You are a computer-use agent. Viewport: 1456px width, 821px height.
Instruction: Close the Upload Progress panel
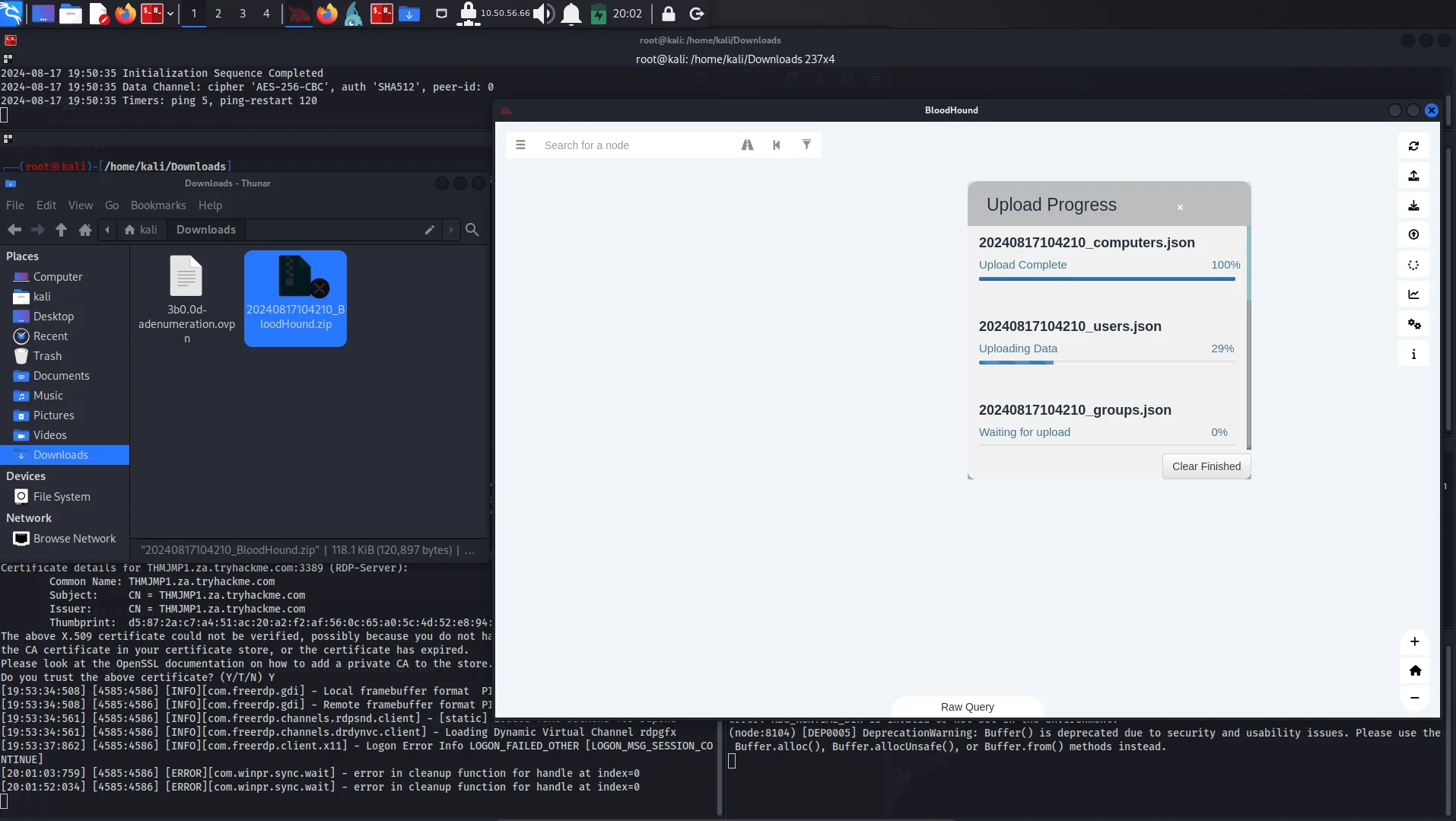click(1180, 207)
